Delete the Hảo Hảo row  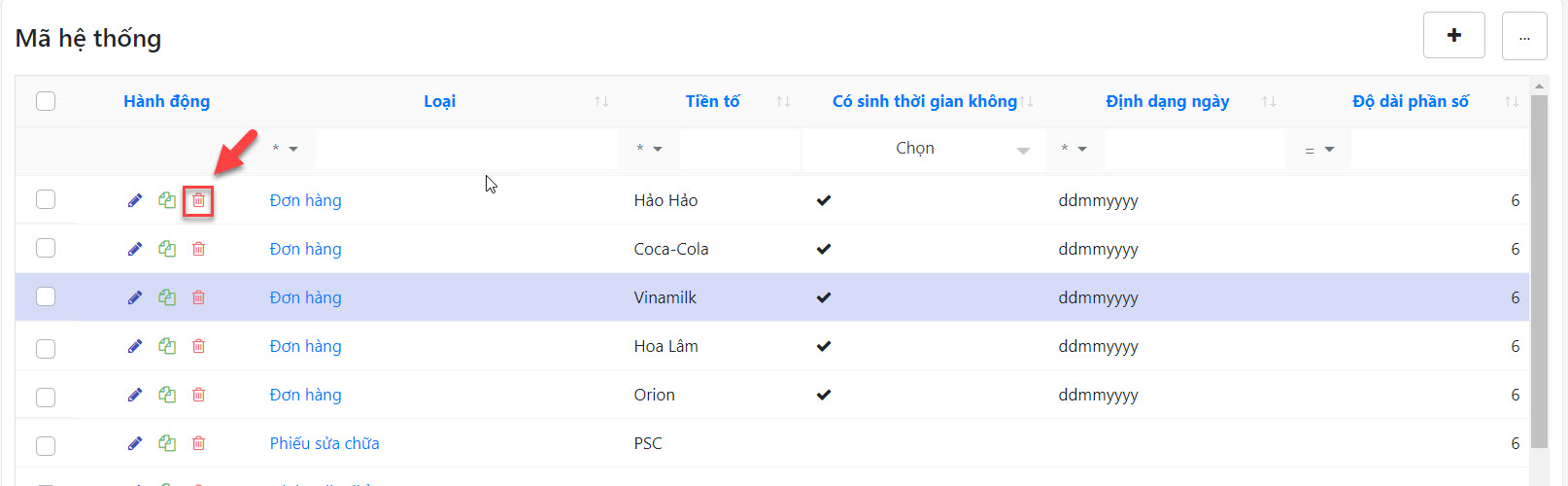[x=198, y=200]
